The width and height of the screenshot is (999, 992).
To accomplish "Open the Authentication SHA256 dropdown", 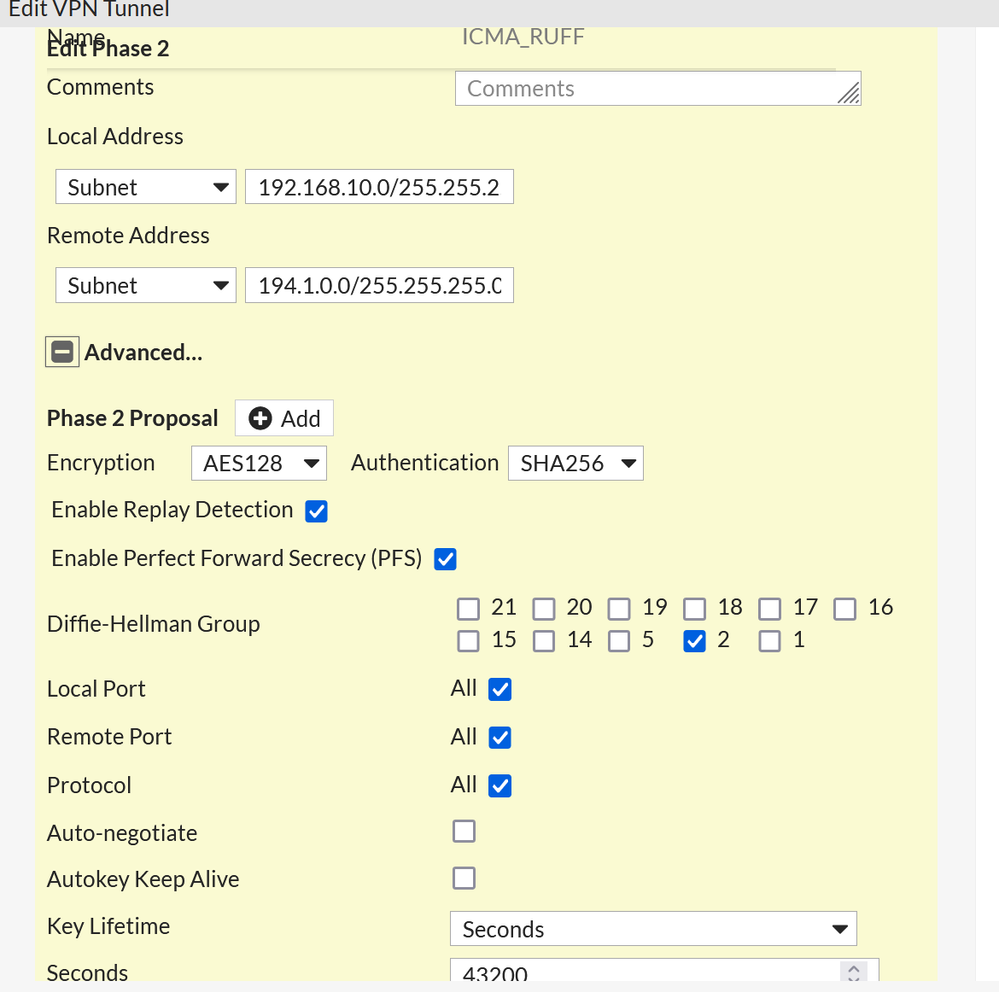I will pos(575,463).
